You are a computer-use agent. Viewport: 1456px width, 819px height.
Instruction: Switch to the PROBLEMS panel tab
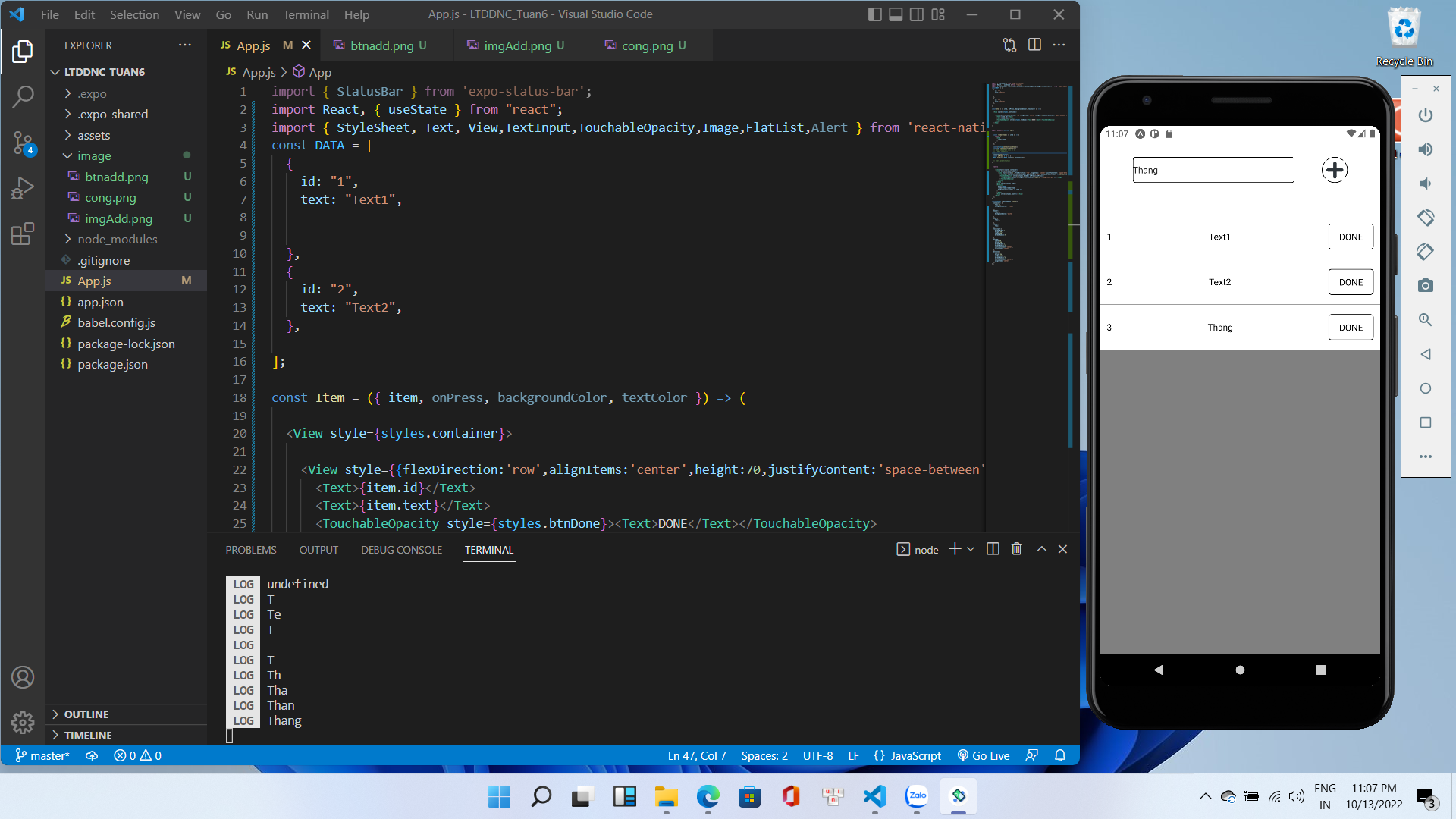pos(251,550)
